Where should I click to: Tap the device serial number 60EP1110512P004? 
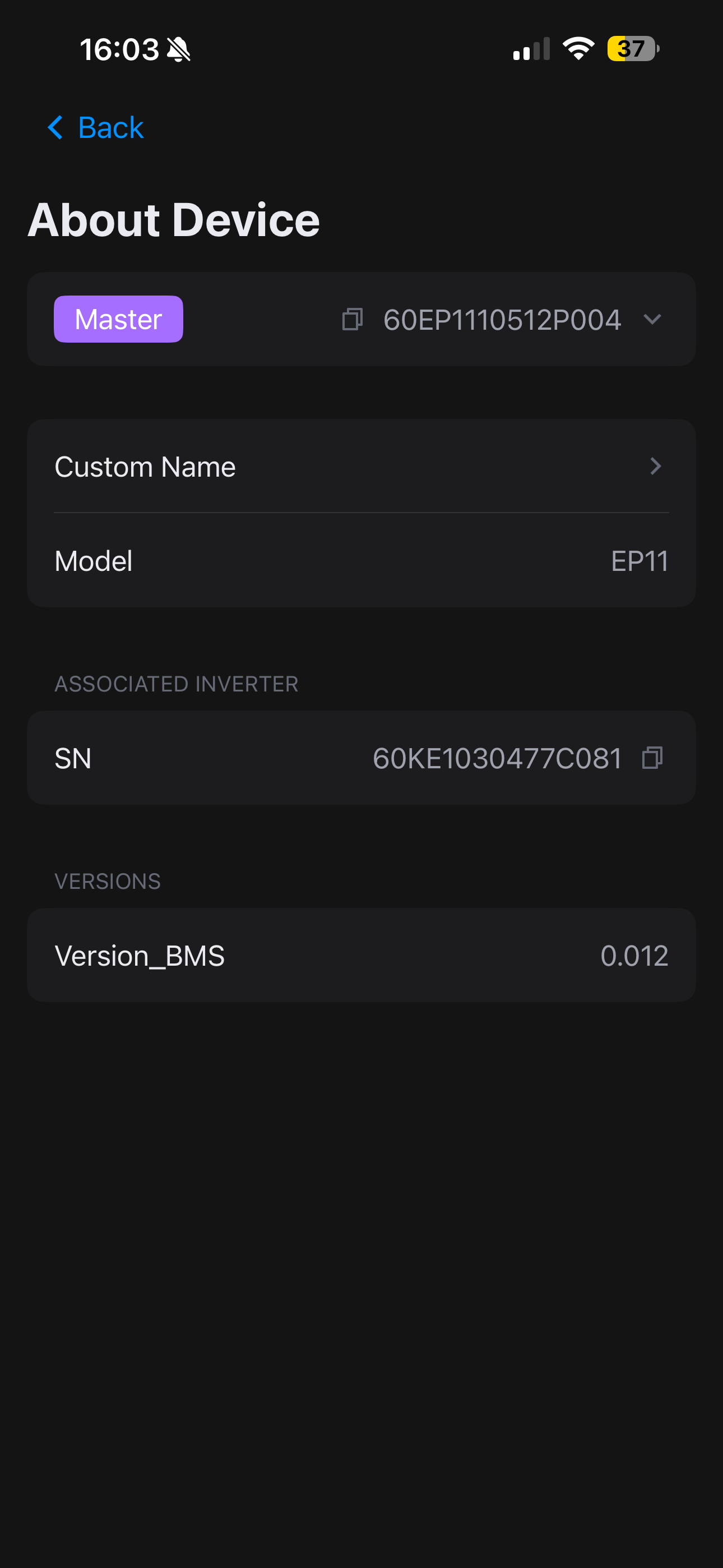[x=502, y=320]
